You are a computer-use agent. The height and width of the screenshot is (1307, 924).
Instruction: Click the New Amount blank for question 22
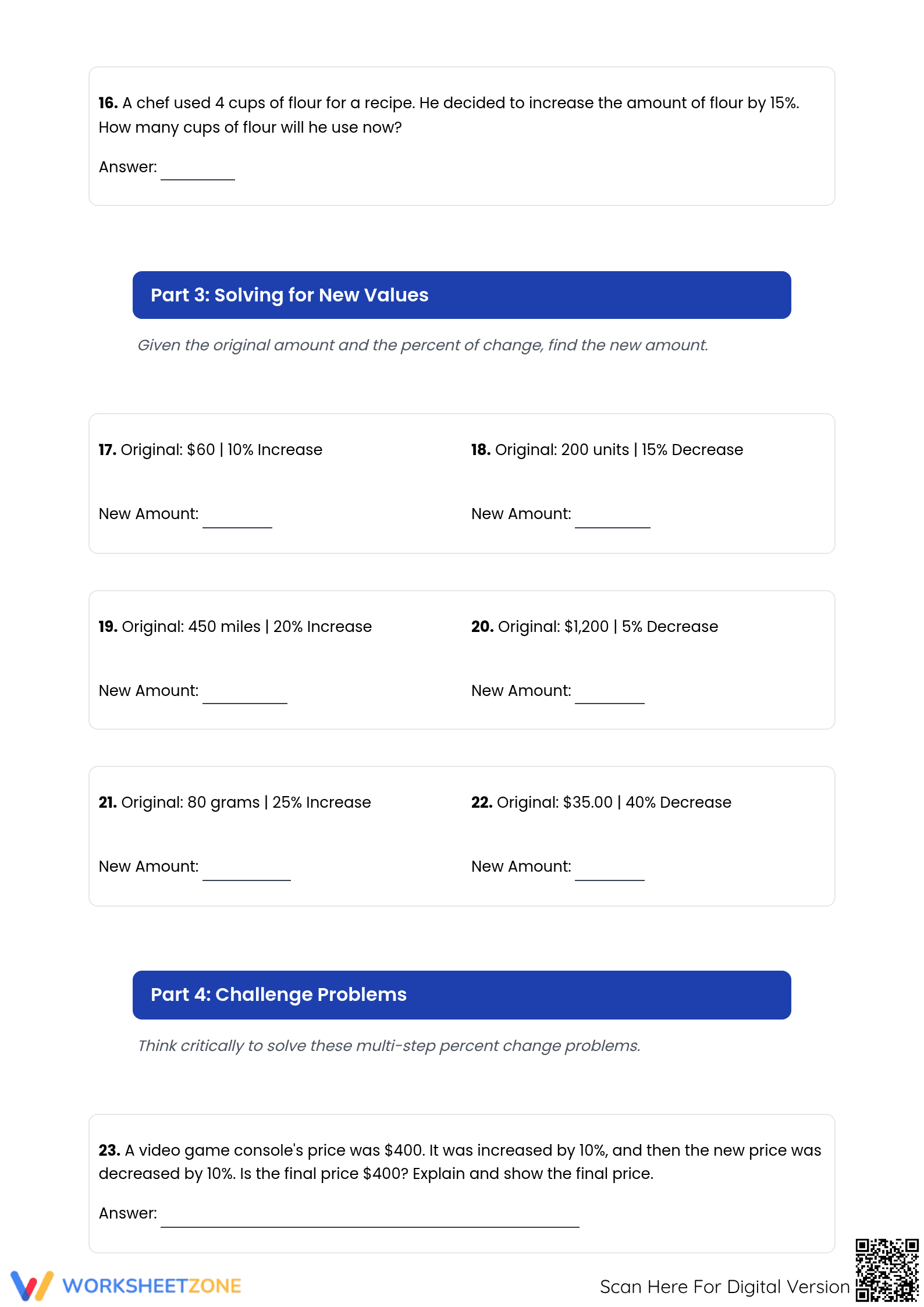tap(610, 872)
